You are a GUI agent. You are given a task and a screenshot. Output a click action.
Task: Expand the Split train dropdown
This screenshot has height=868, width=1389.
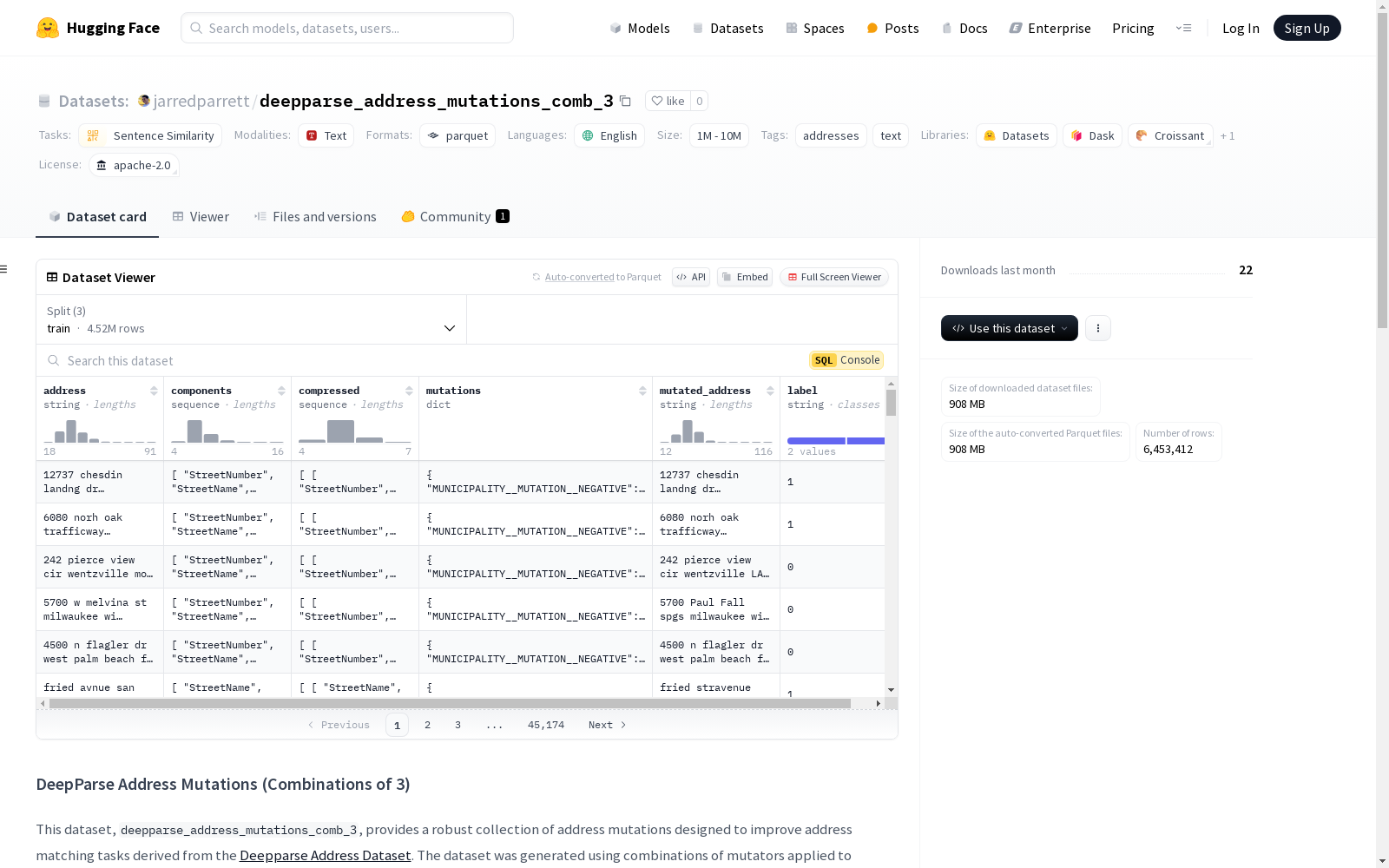point(252,319)
